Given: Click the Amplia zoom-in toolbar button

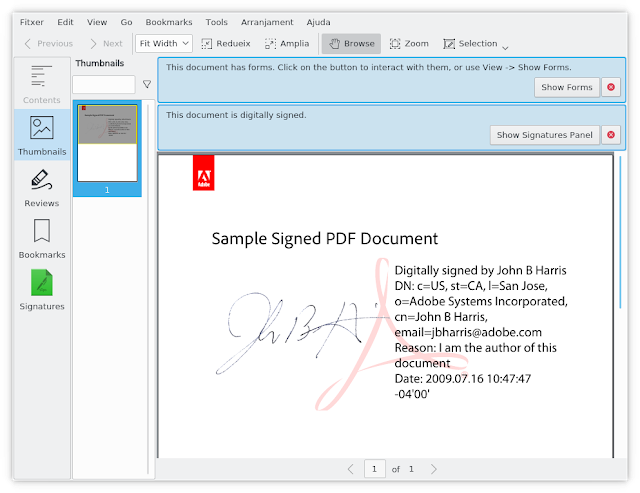Looking at the screenshot, I should tap(287, 44).
